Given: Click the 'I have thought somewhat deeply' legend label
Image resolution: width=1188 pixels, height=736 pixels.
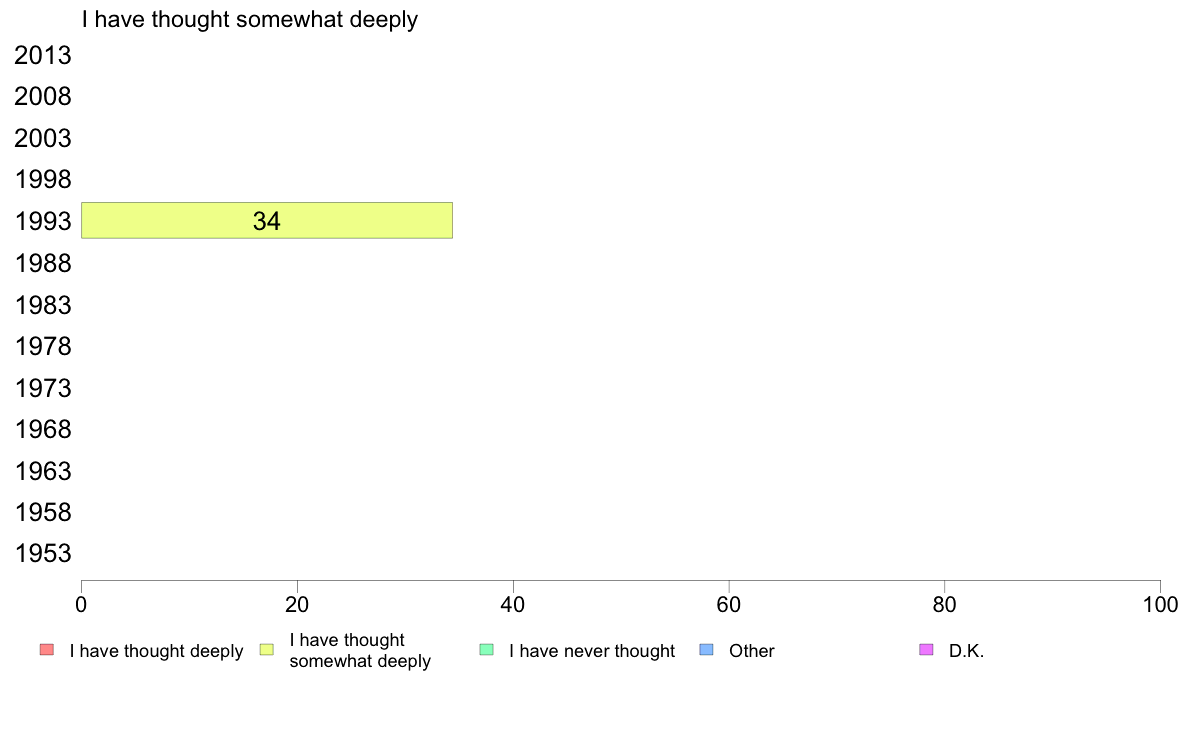Looking at the screenshot, I should coord(360,650).
